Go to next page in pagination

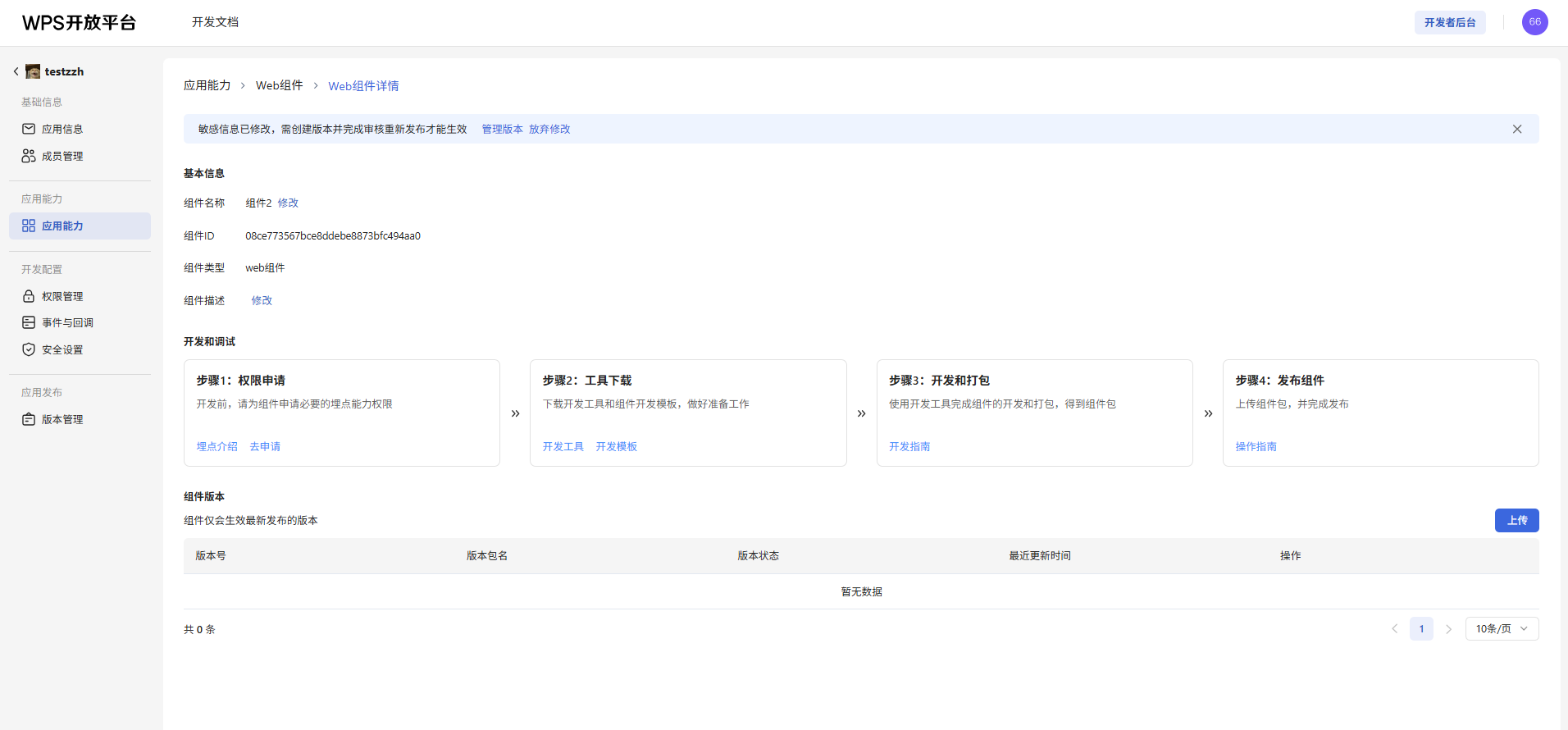click(x=1448, y=629)
